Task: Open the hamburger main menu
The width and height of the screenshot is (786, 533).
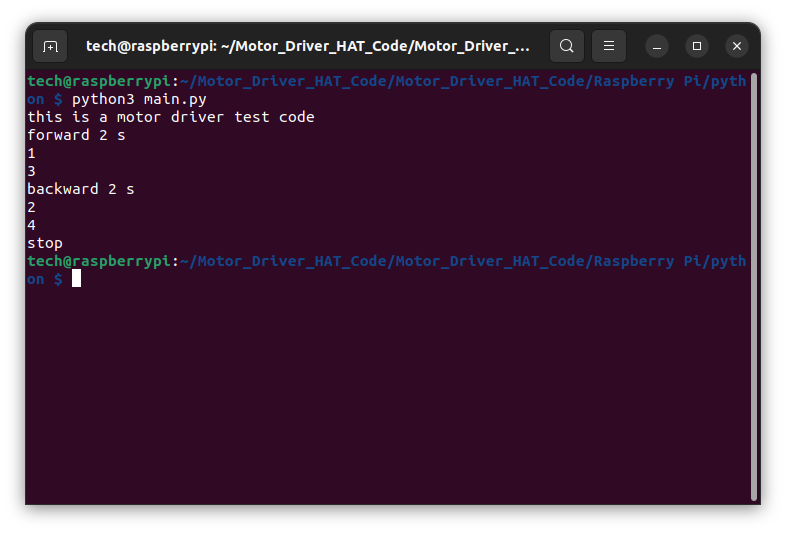Action: [x=609, y=46]
